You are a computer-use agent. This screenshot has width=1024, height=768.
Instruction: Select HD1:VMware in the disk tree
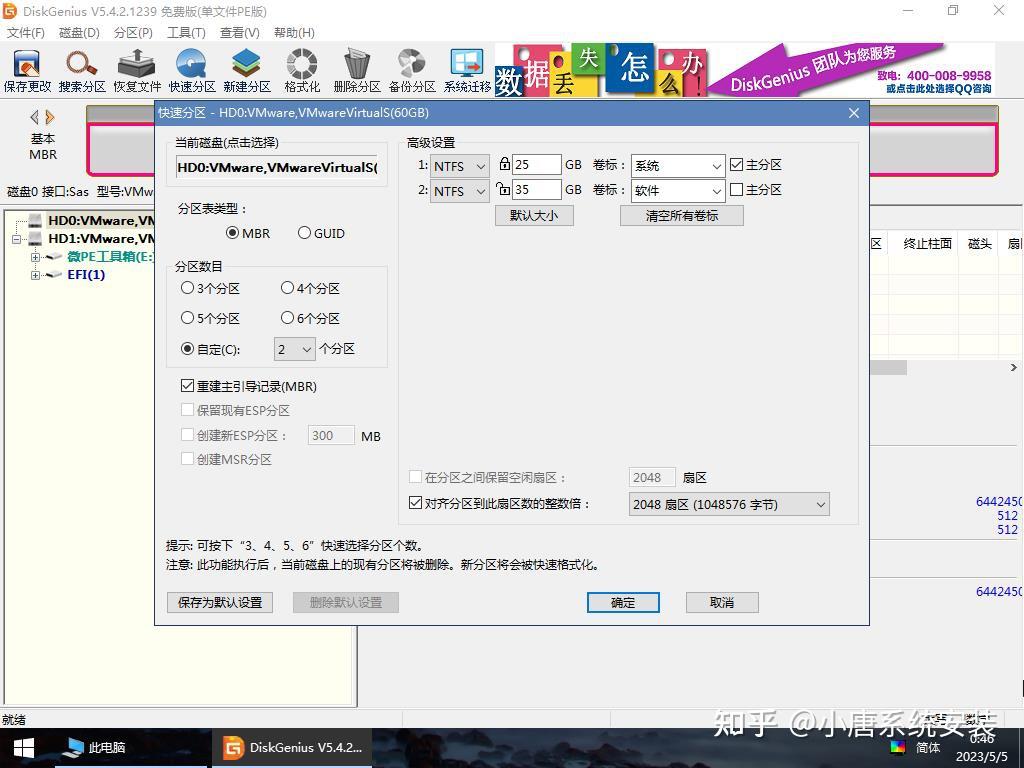click(101, 238)
